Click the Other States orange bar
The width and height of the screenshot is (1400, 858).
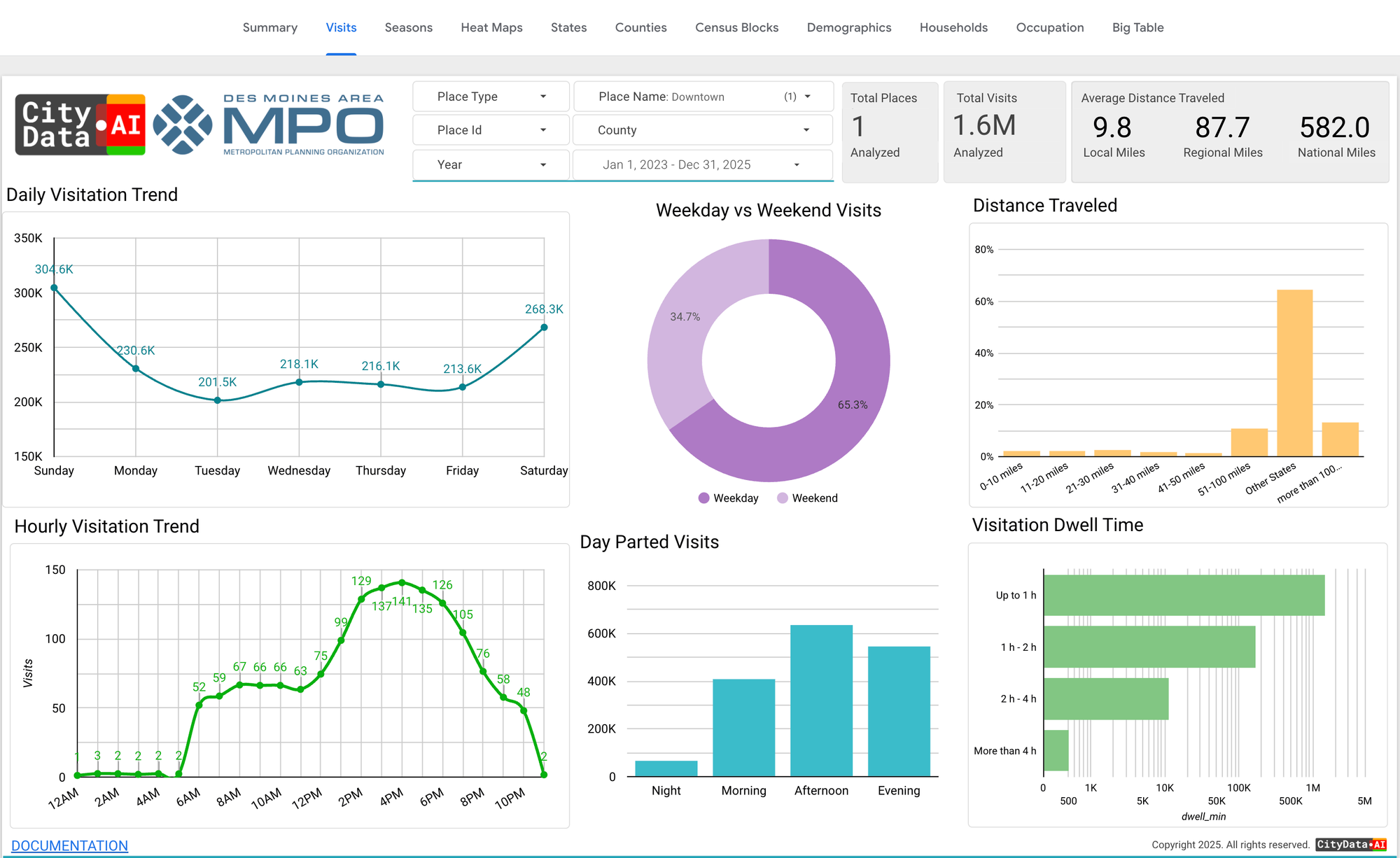1294,372
